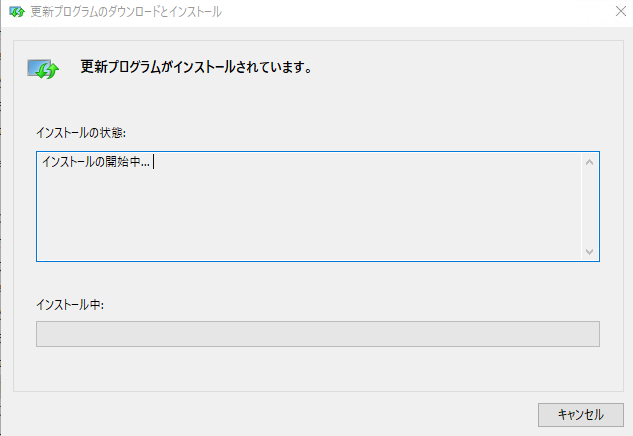
Task: Click the scrollbar track in status box
Action: click(x=589, y=207)
